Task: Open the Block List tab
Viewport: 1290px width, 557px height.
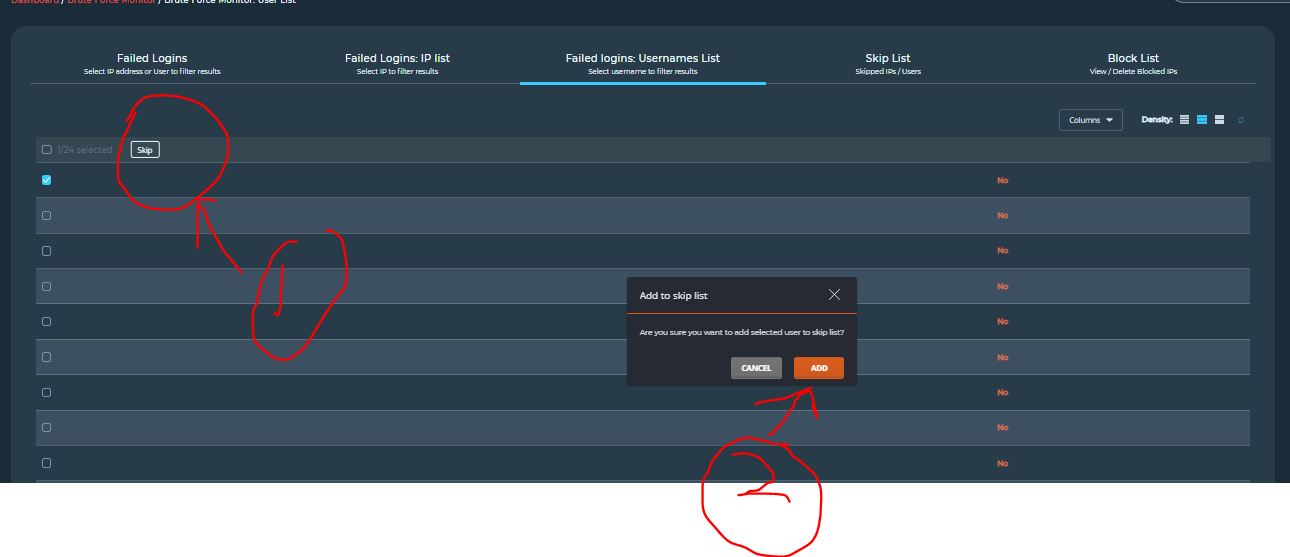Action: pyautogui.click(x=1133, y=64)
